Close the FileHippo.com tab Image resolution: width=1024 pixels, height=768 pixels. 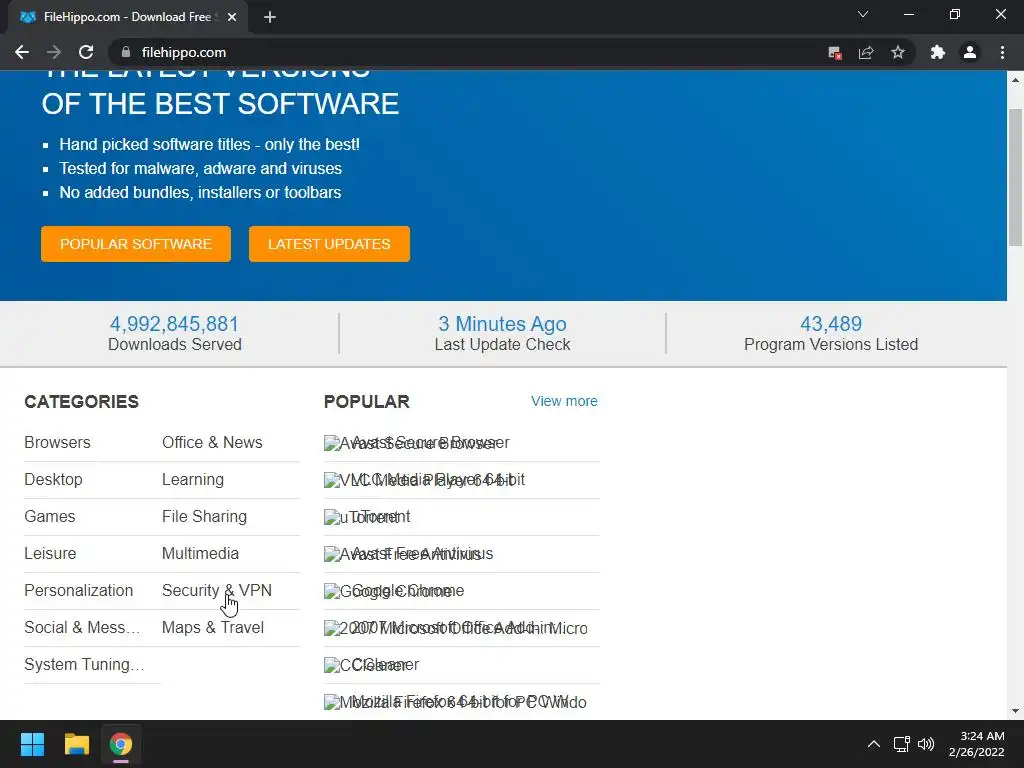232,17
